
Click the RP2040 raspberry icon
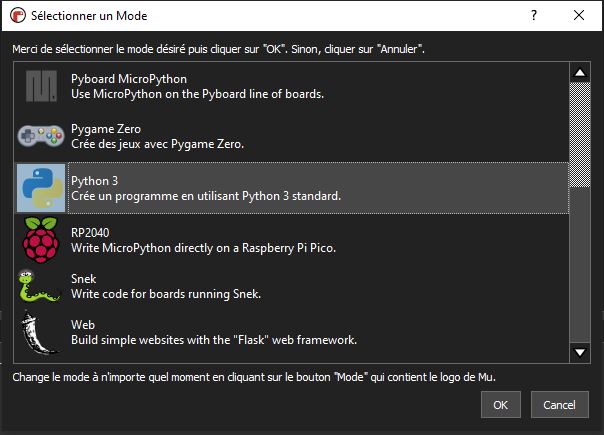point(41,240)
